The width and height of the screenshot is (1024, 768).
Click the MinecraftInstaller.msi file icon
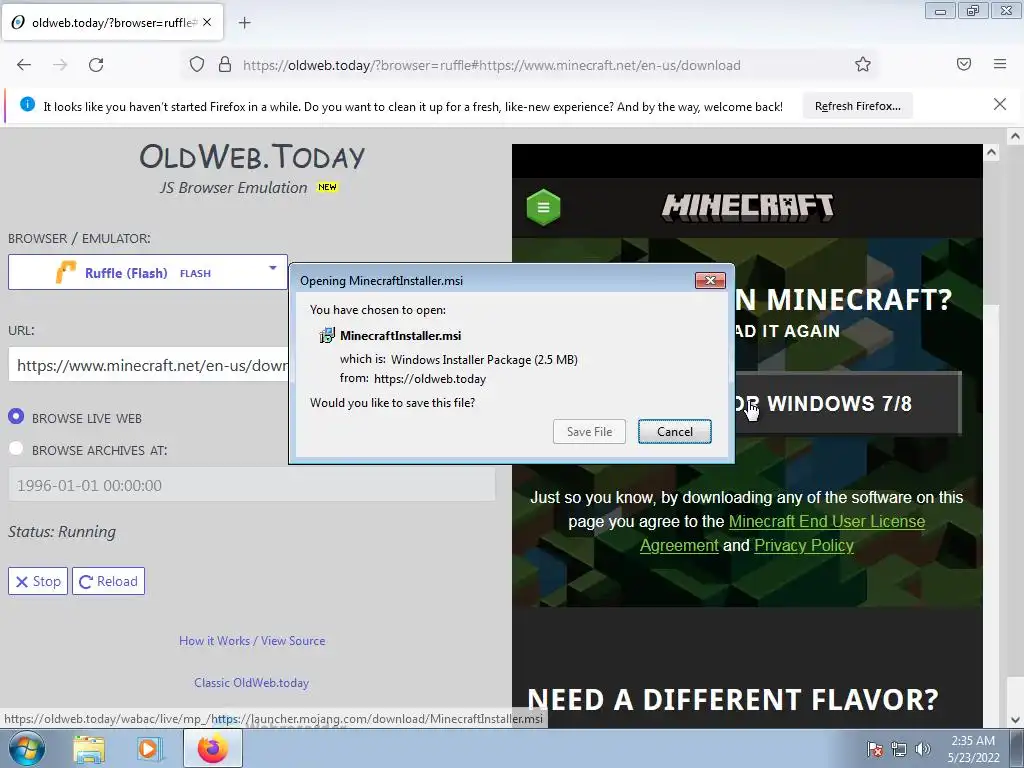tap(327, 336)
